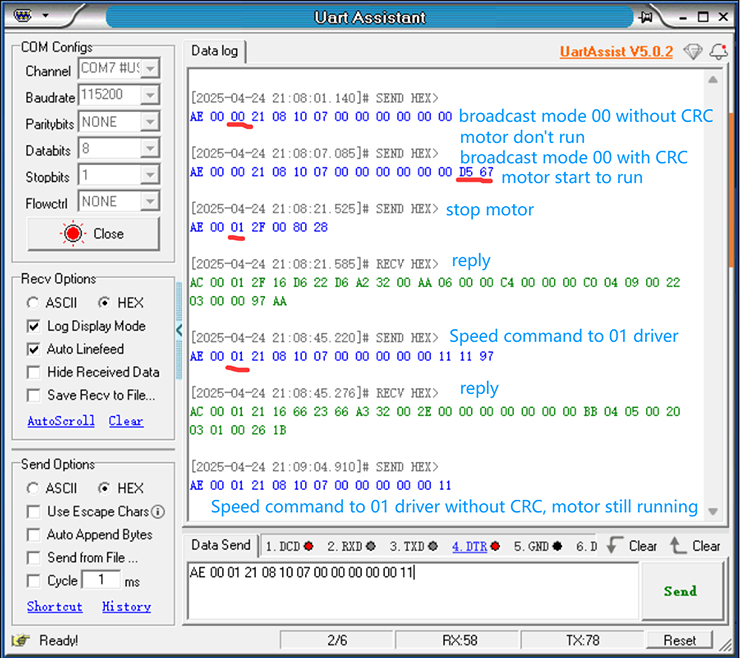Click the Cycle interval ms field
The width and height of the screenshot is (740, 658).
[101, 580]
